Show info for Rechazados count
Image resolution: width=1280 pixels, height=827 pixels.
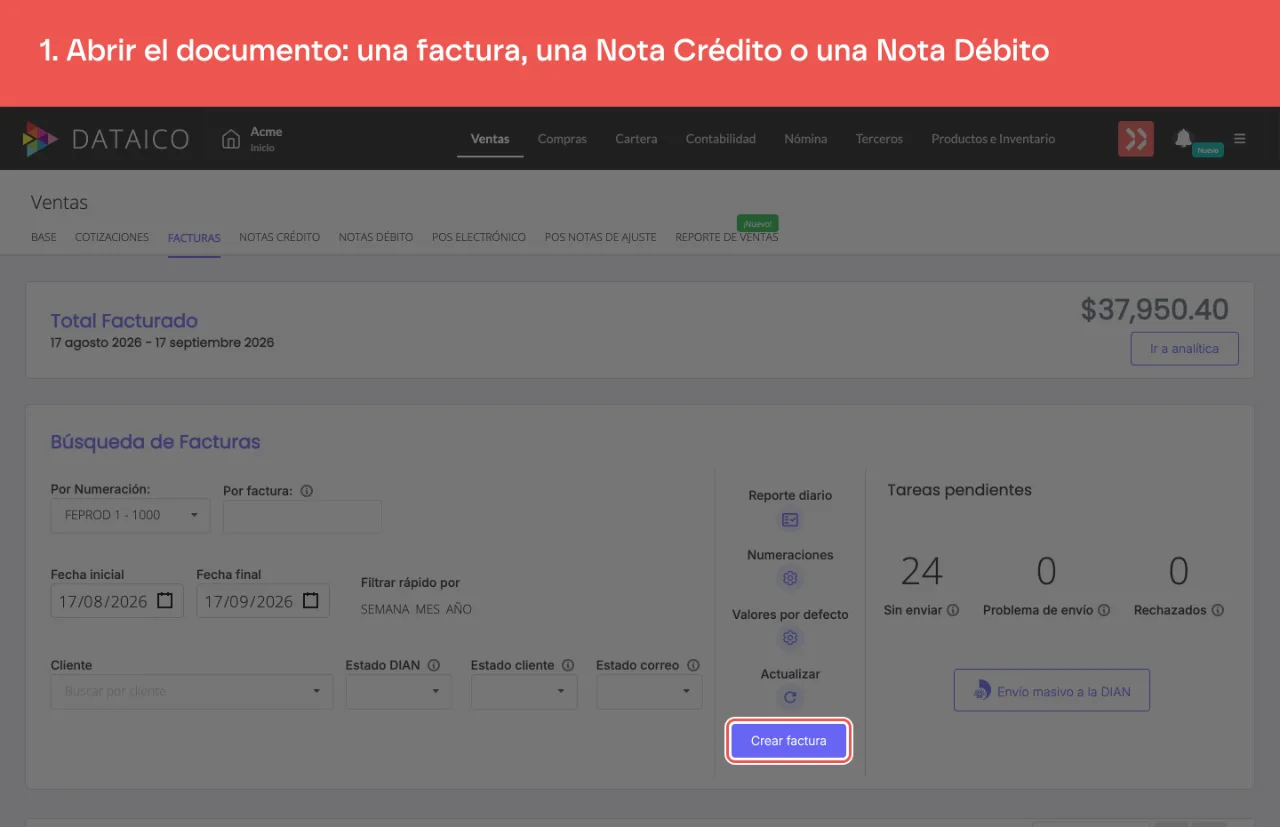1217,610
